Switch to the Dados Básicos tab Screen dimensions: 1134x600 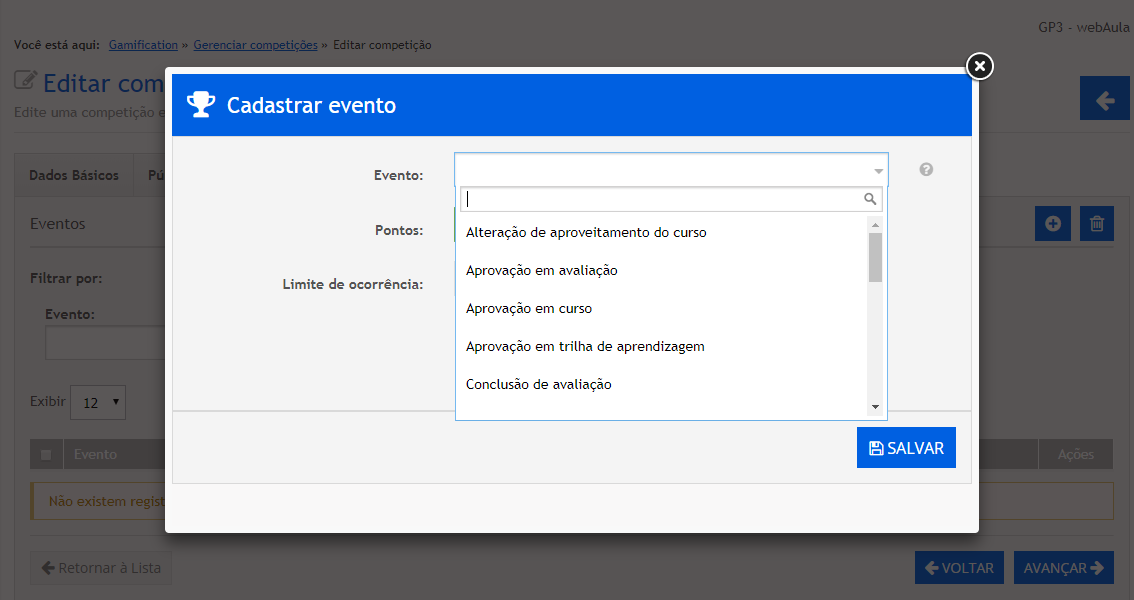point(74,175)
